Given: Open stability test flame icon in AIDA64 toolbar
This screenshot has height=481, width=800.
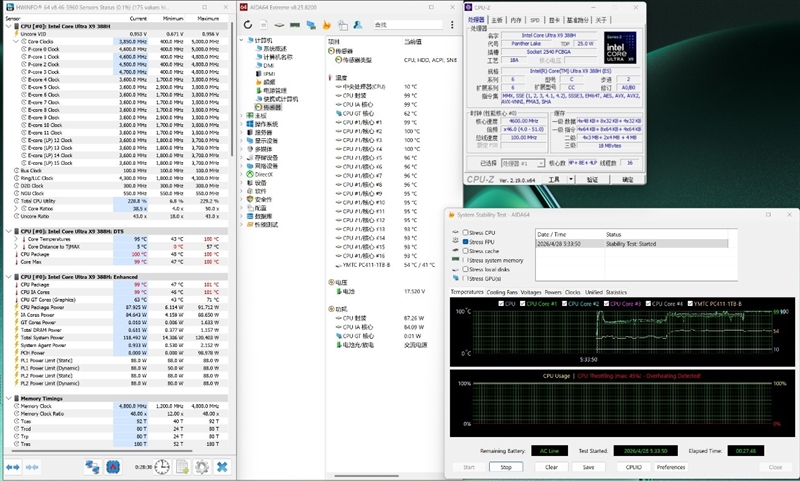Looking at the screenshot, I should pyautogui.click(x=327, y=24).
